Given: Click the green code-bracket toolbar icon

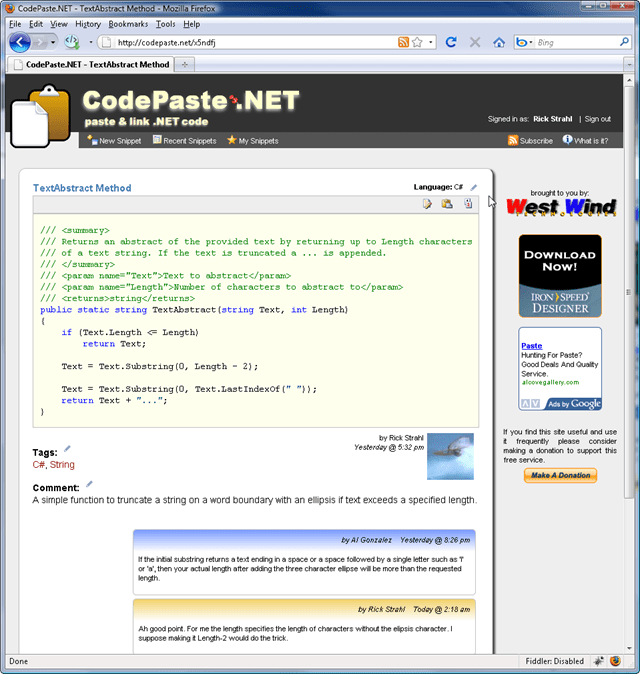Looking at the screenshot, I should click(x=72, y=42).
